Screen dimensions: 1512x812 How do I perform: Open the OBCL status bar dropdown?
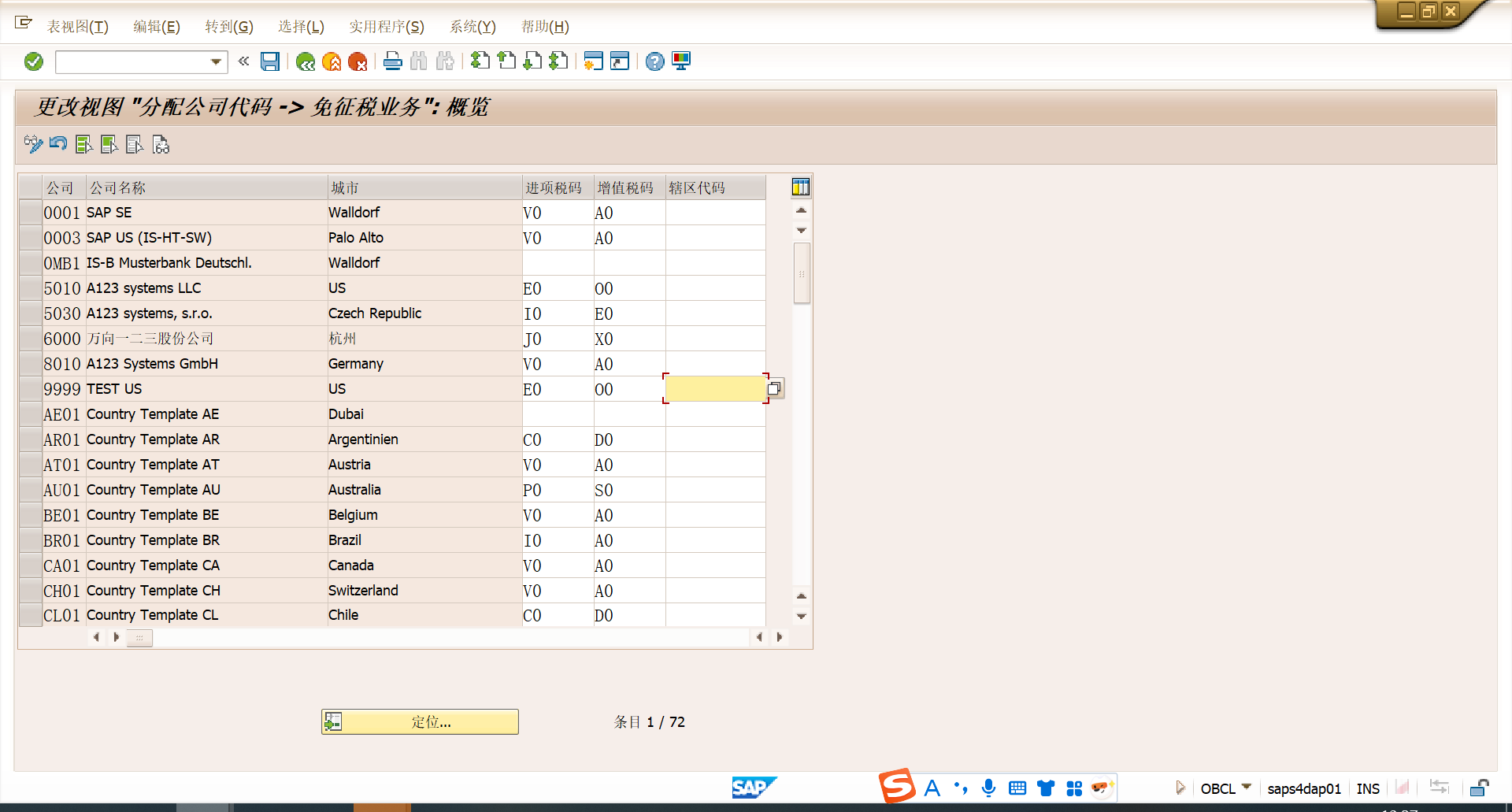point(1247,788)
